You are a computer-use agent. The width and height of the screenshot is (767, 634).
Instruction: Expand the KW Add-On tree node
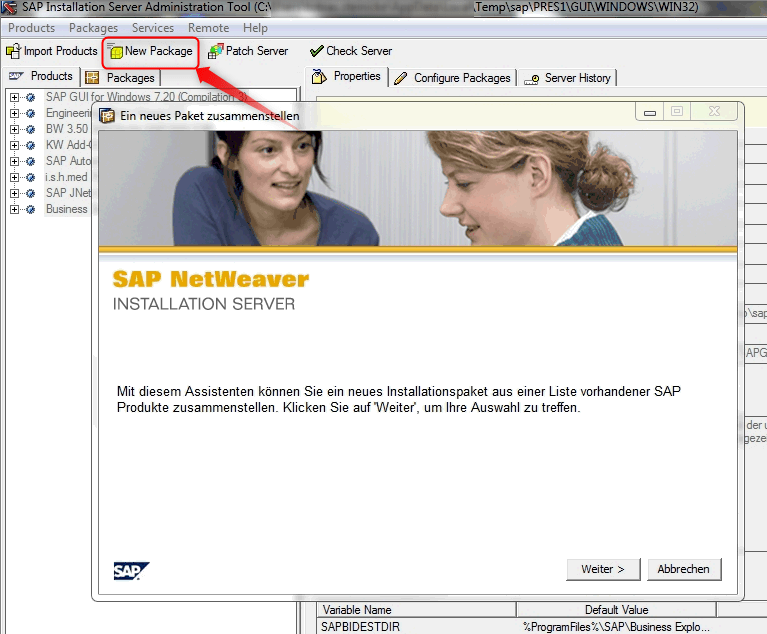click(14, 145)
